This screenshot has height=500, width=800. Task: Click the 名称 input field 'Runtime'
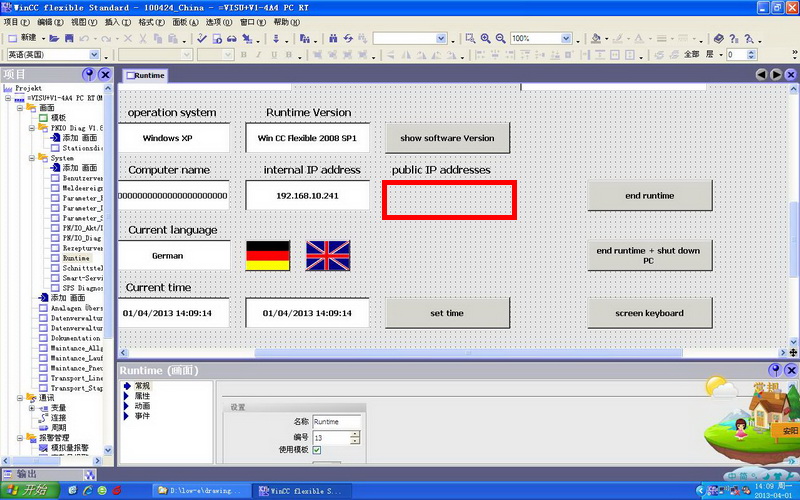(337, 422)
